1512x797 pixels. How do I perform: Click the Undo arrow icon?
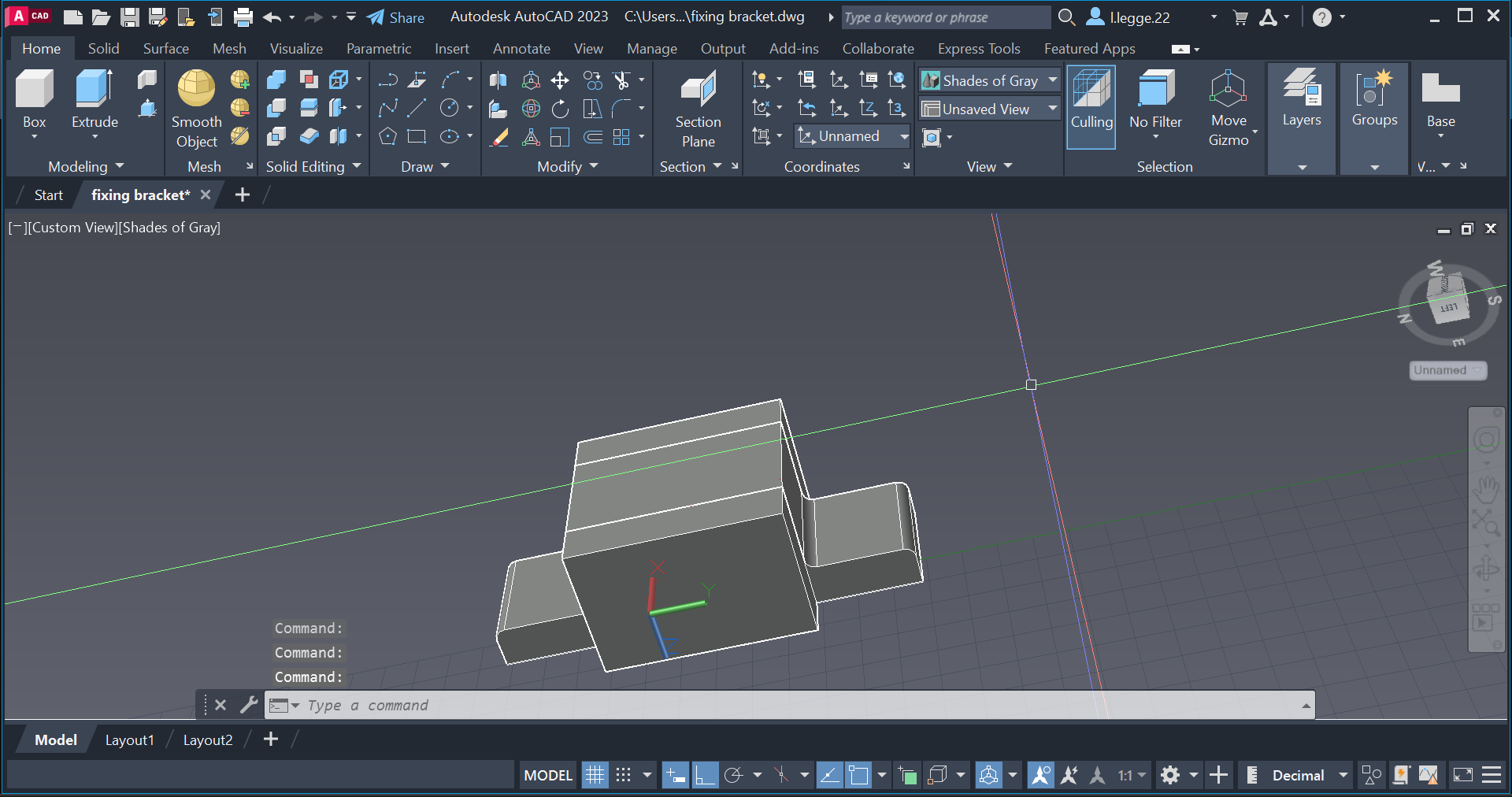(272, 17)
